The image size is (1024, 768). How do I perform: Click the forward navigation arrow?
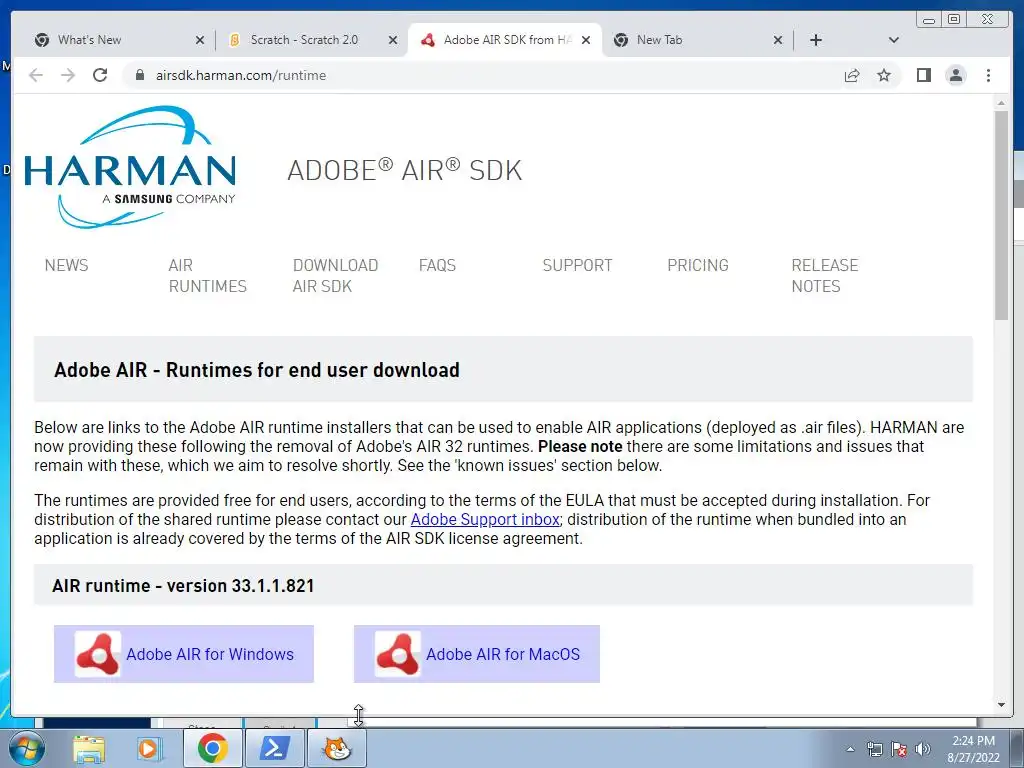pos(68,75)
